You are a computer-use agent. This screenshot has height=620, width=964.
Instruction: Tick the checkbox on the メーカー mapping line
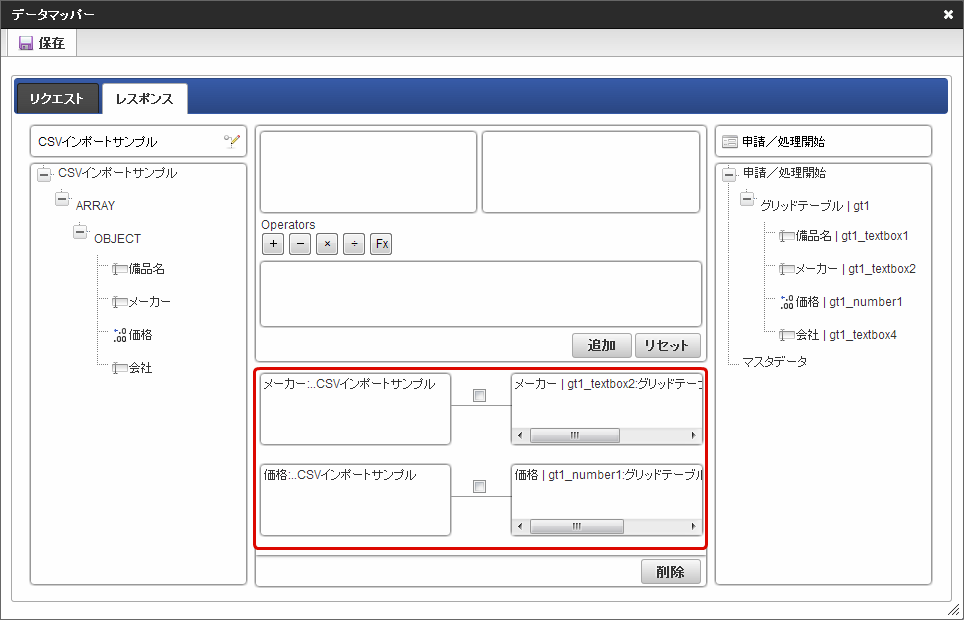[480, 395]
